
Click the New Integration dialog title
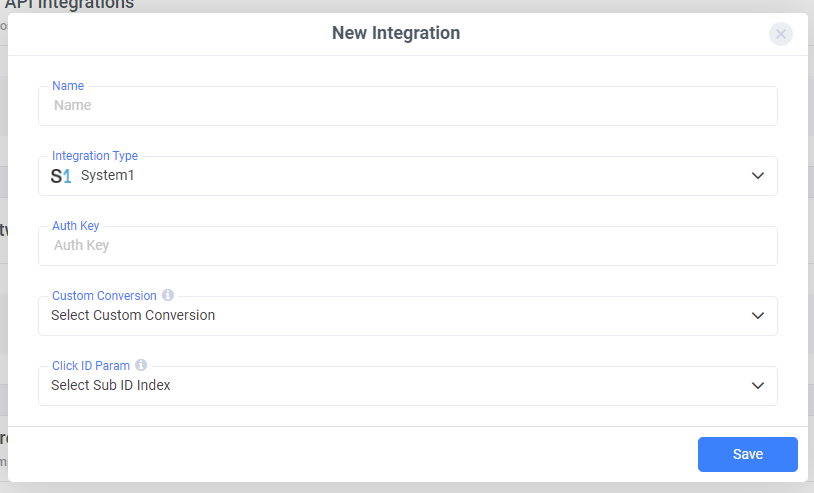pos(396,33)
